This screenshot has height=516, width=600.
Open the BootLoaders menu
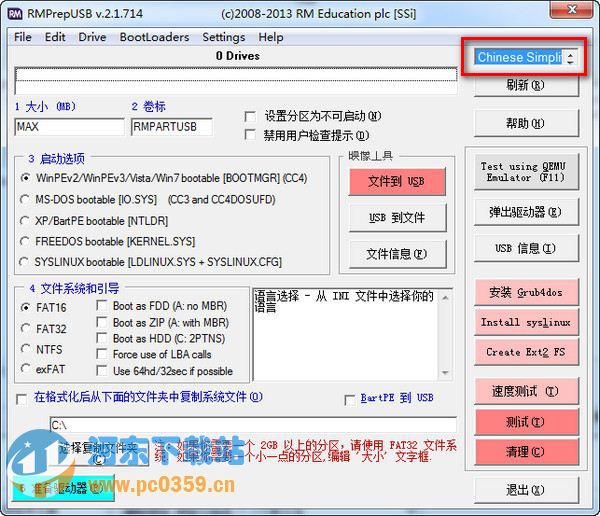(154, 37)
